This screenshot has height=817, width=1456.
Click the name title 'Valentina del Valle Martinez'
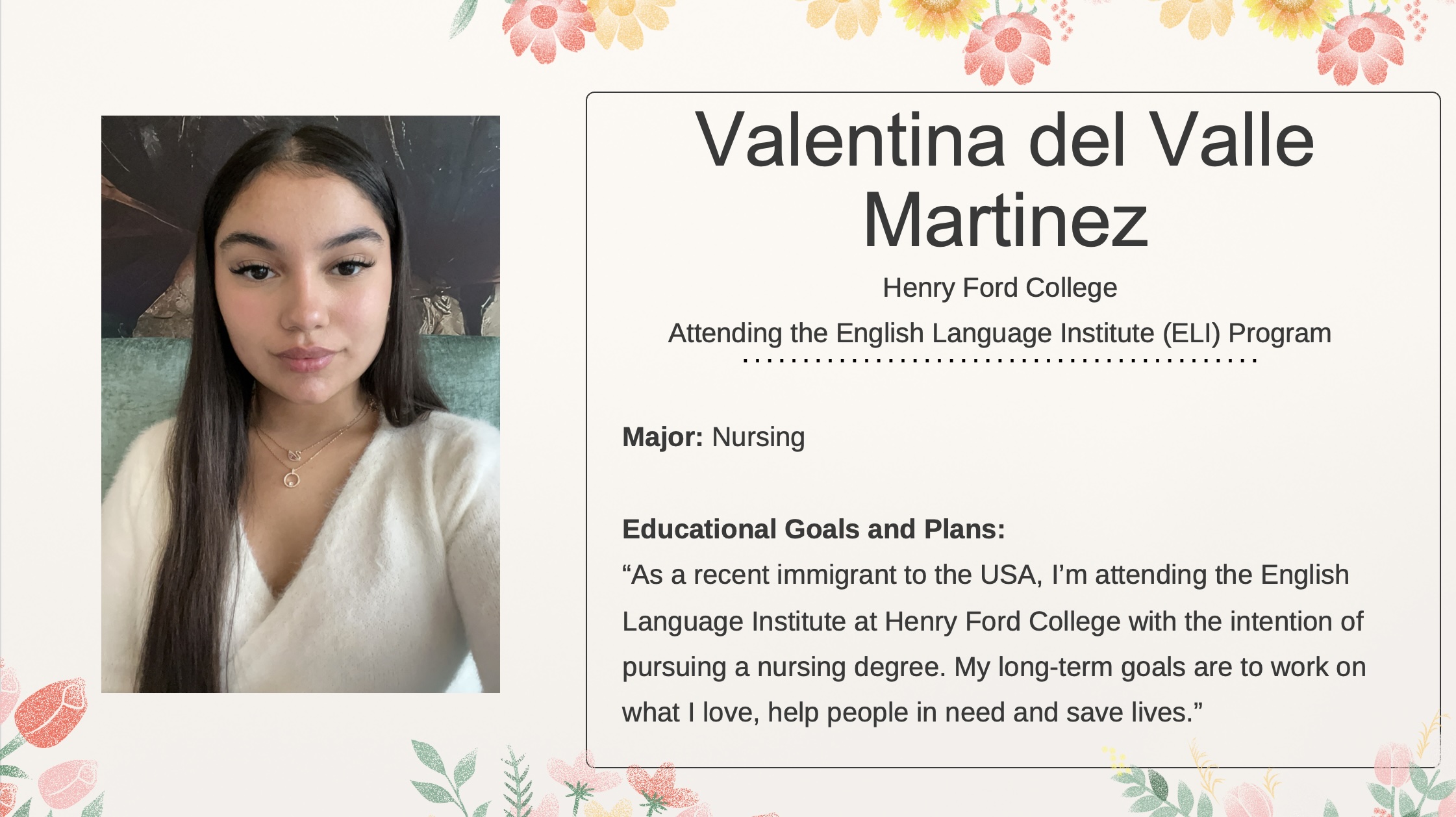coord(1005,180)
